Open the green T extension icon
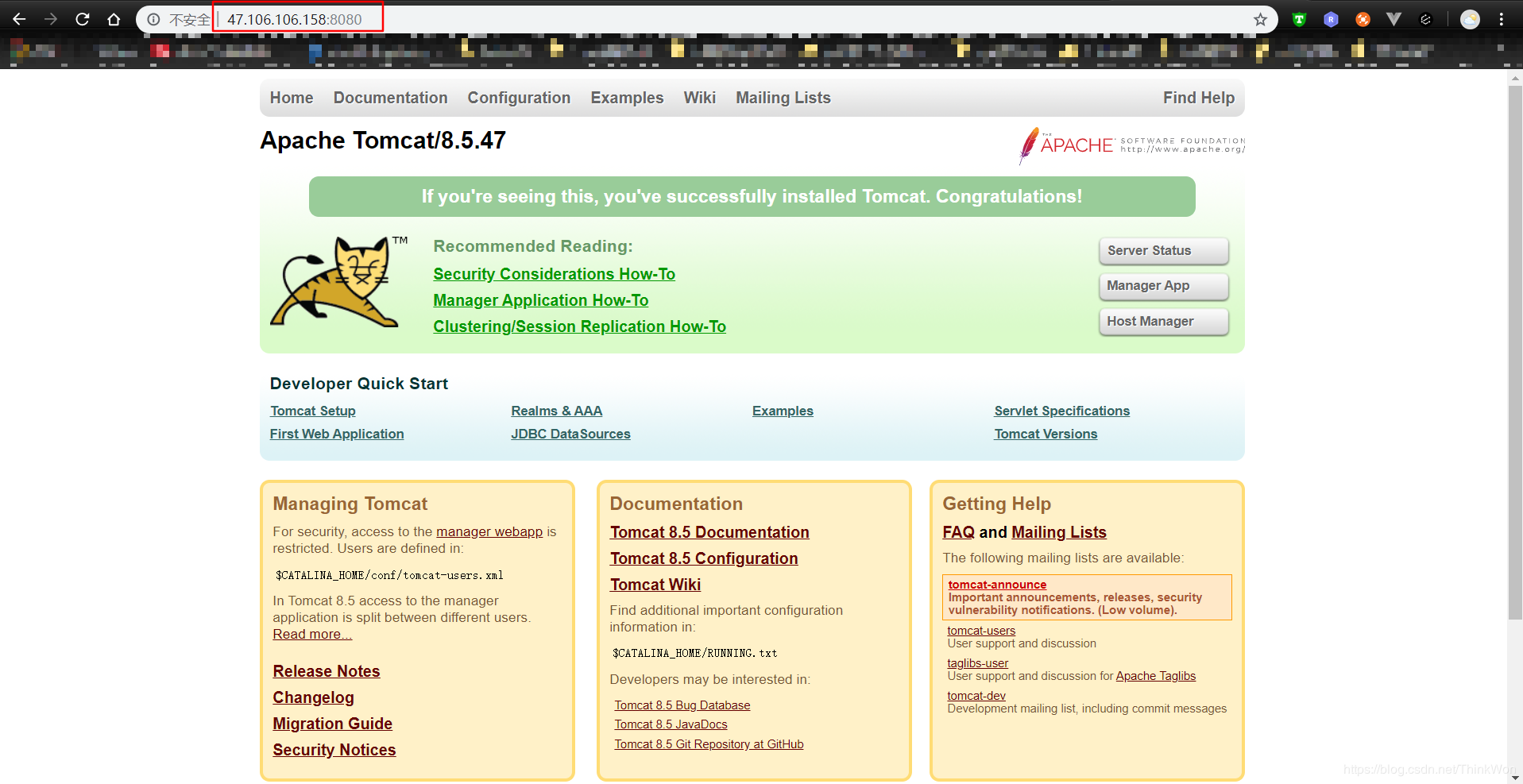 point(1299,19)
